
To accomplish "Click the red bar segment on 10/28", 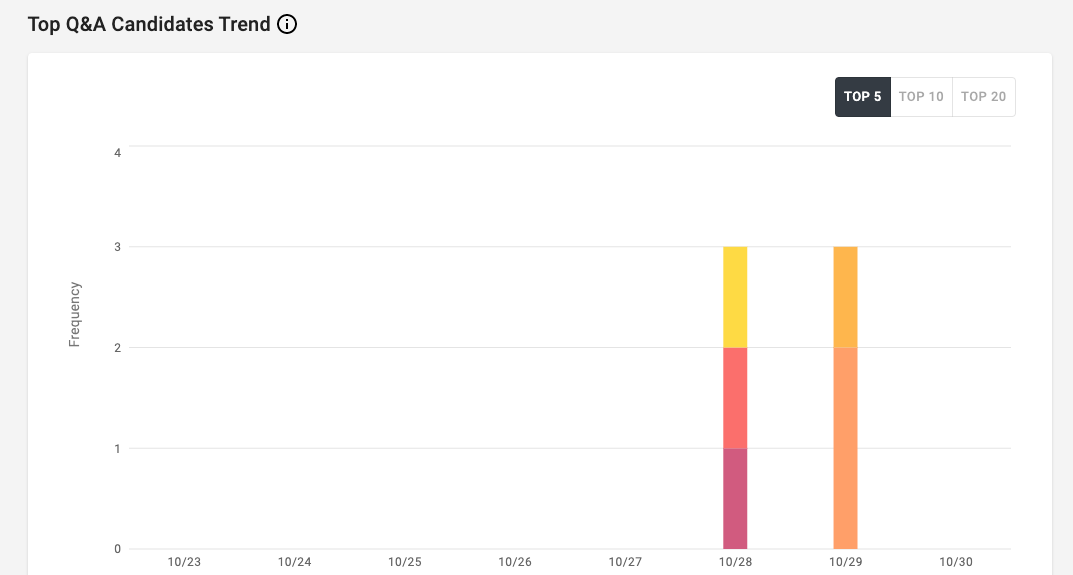I will click(x=735, y=398).
